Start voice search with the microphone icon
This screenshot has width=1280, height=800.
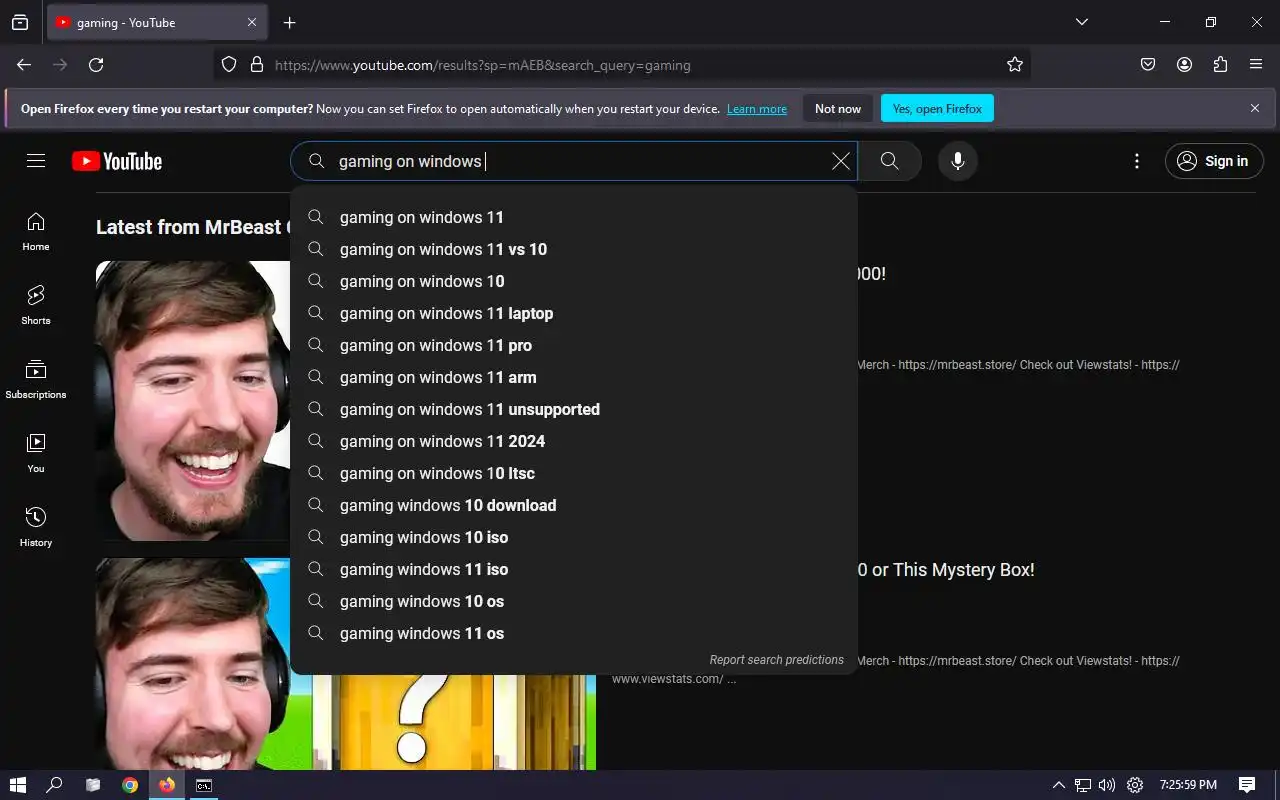(957, 161)
